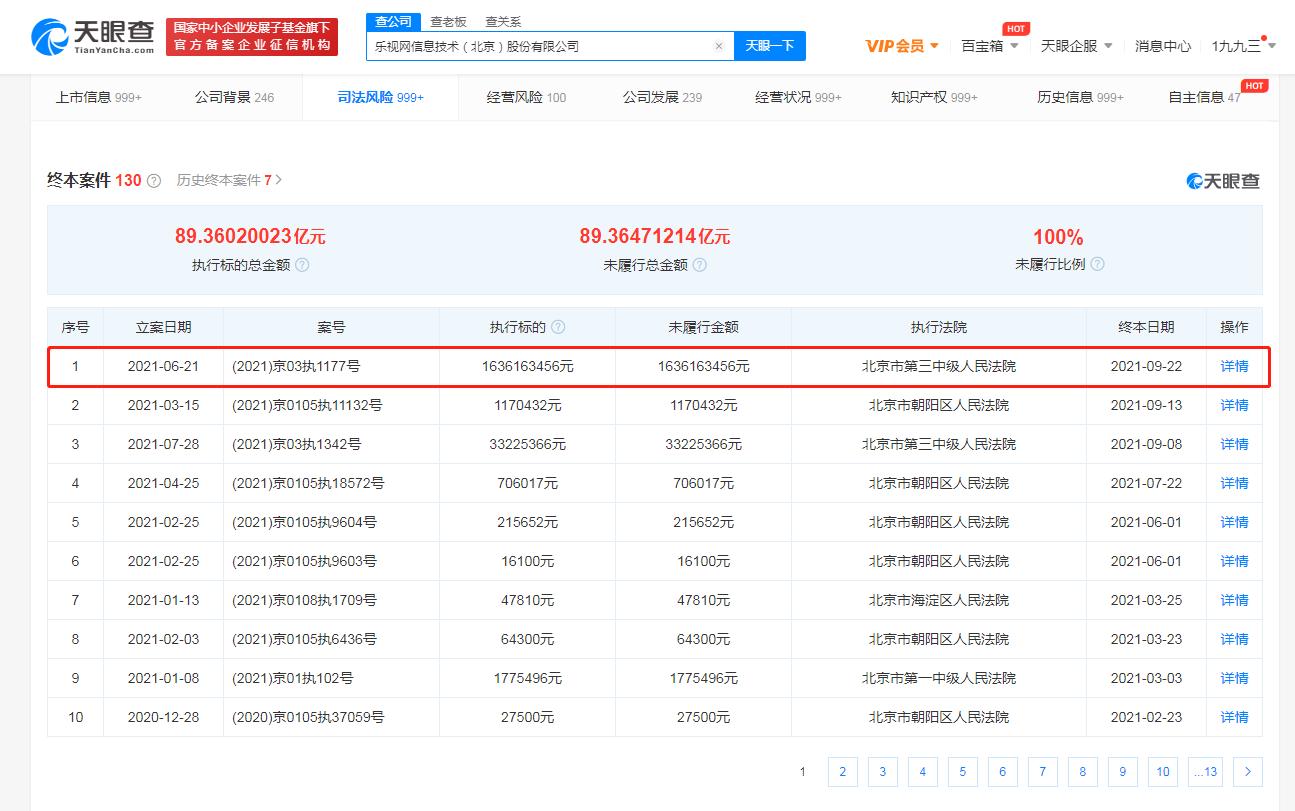Click filing date 2020-12-28
The image size is (1295, 811).
(x=163, y=717)
